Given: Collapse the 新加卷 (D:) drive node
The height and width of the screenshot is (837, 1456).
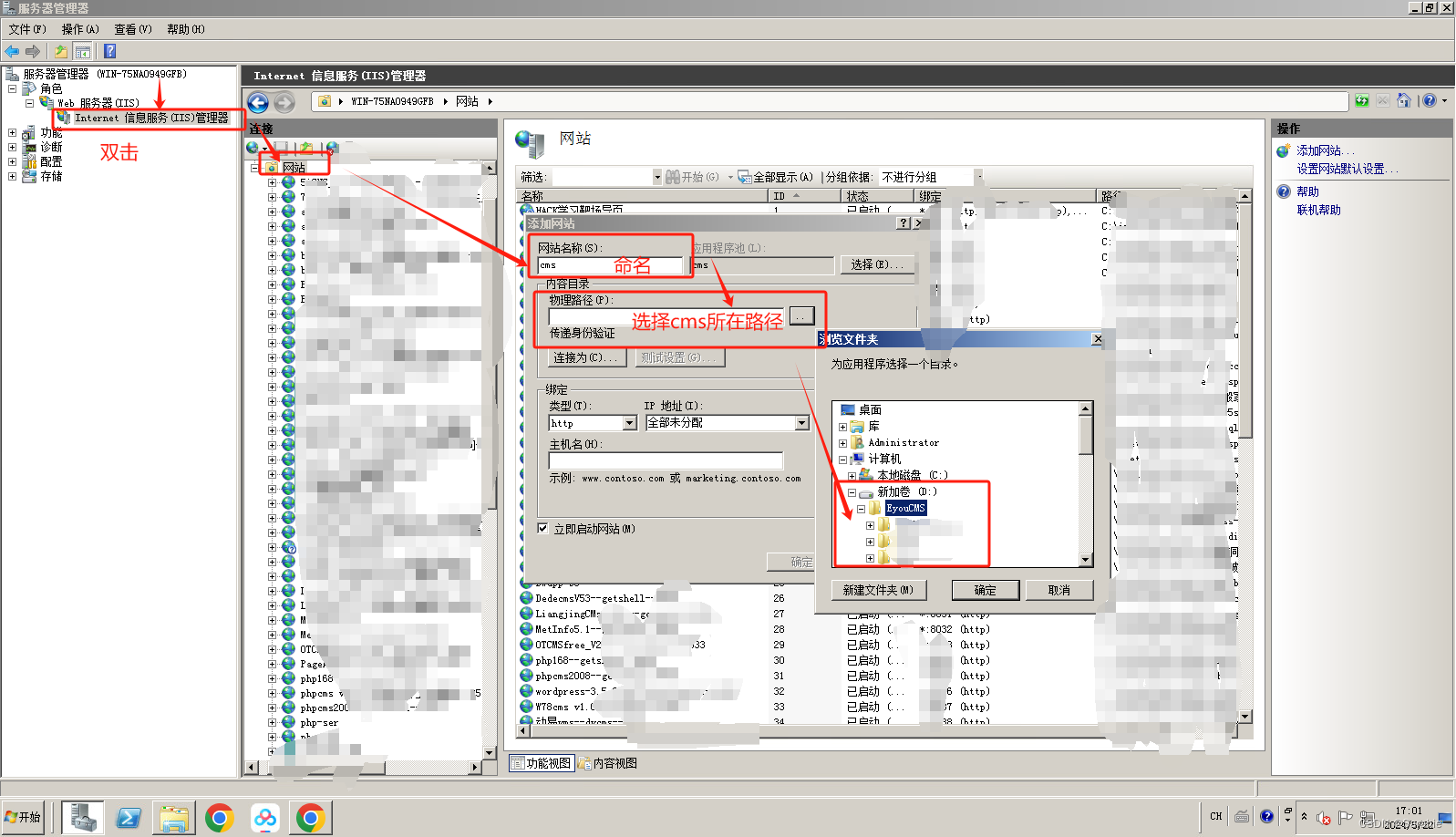Looking at the screenshot, I should [852, 492].
